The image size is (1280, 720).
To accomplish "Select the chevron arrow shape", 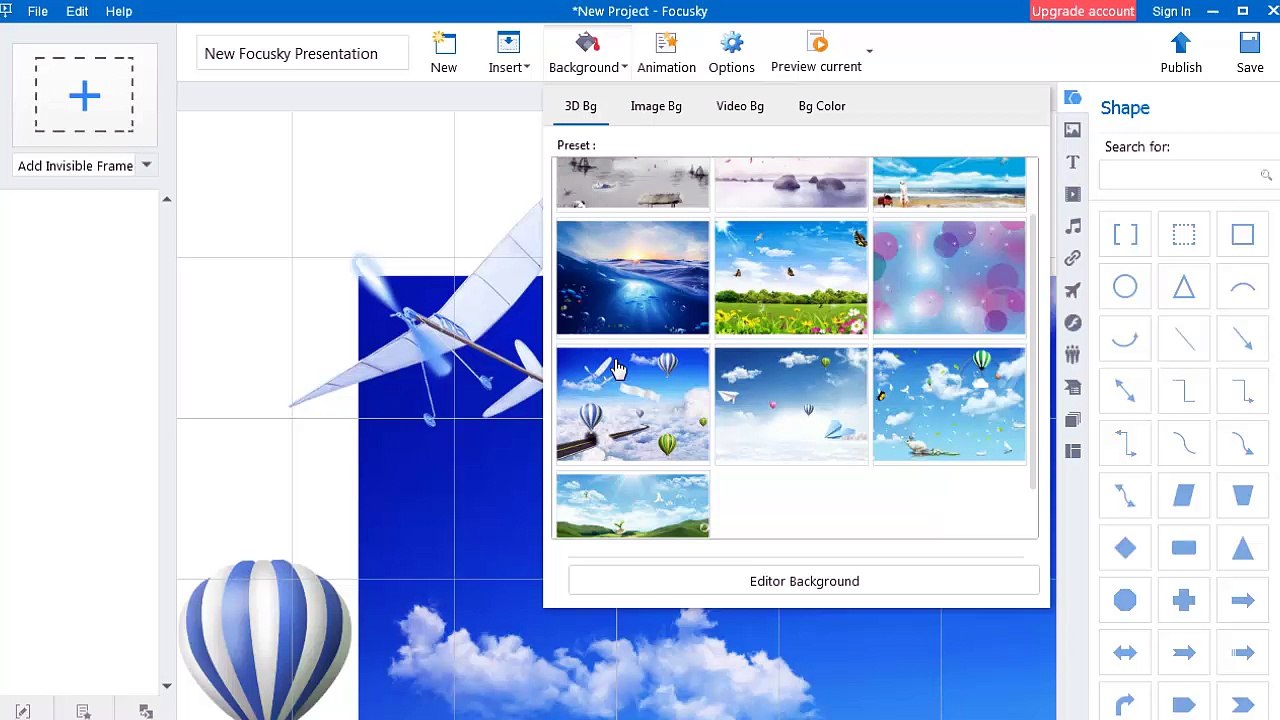I will click(1243, 705).
